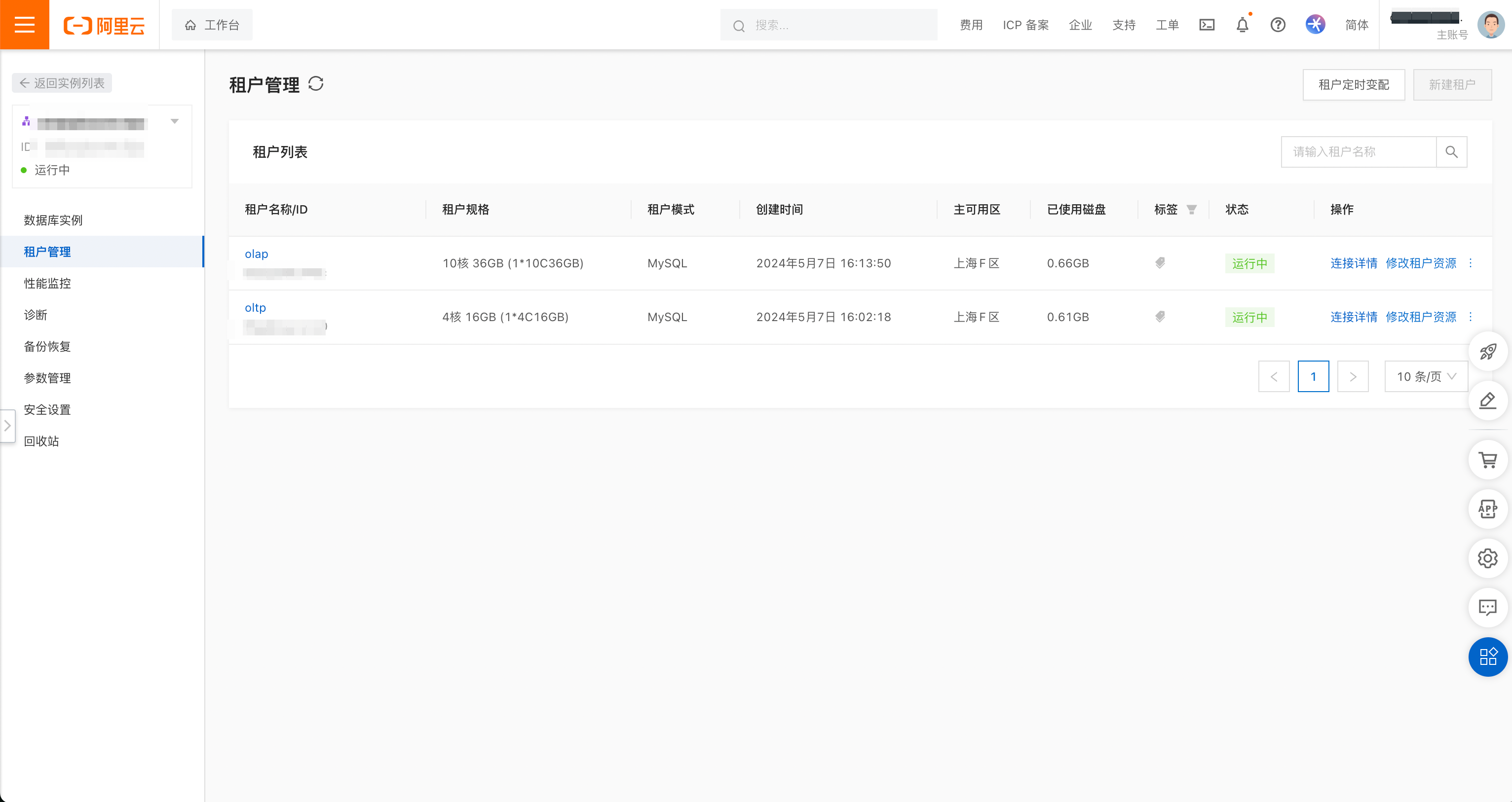Open 连接详情 for olap tenant

pyautogui.click(x=1353, y=263)
